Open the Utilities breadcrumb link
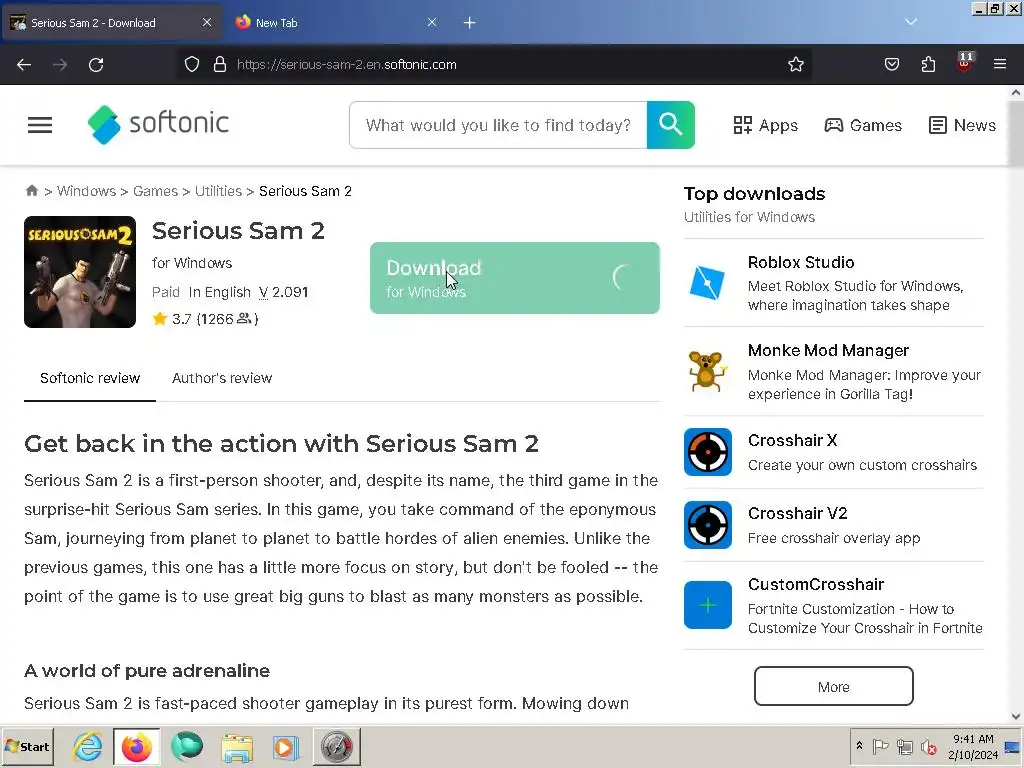This screenshot has width=1024, height=768. click(218, 191)
